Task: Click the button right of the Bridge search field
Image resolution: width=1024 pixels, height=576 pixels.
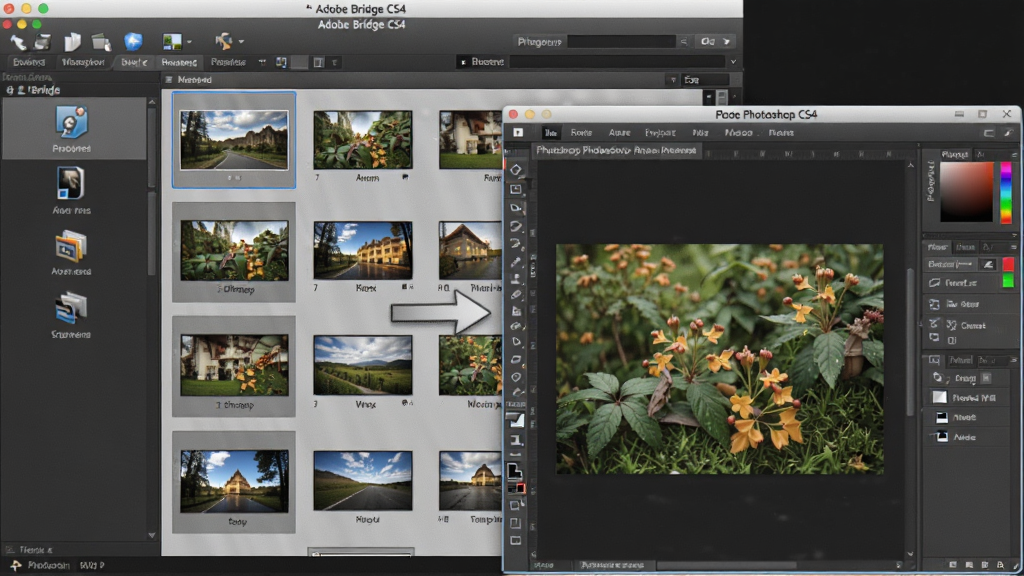Action: click(714, 41)
